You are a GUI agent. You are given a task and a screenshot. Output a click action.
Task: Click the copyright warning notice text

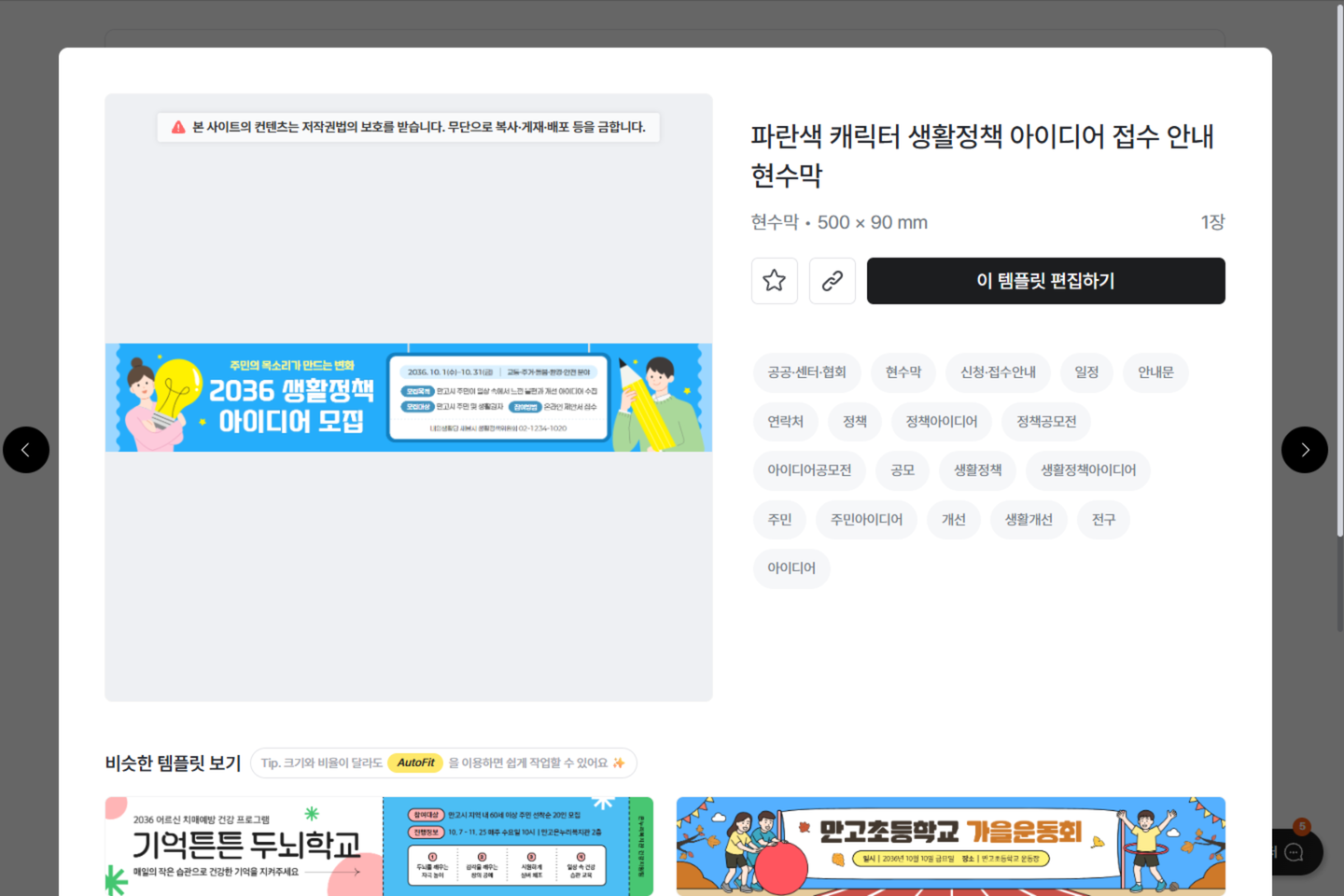click(419, 127)
